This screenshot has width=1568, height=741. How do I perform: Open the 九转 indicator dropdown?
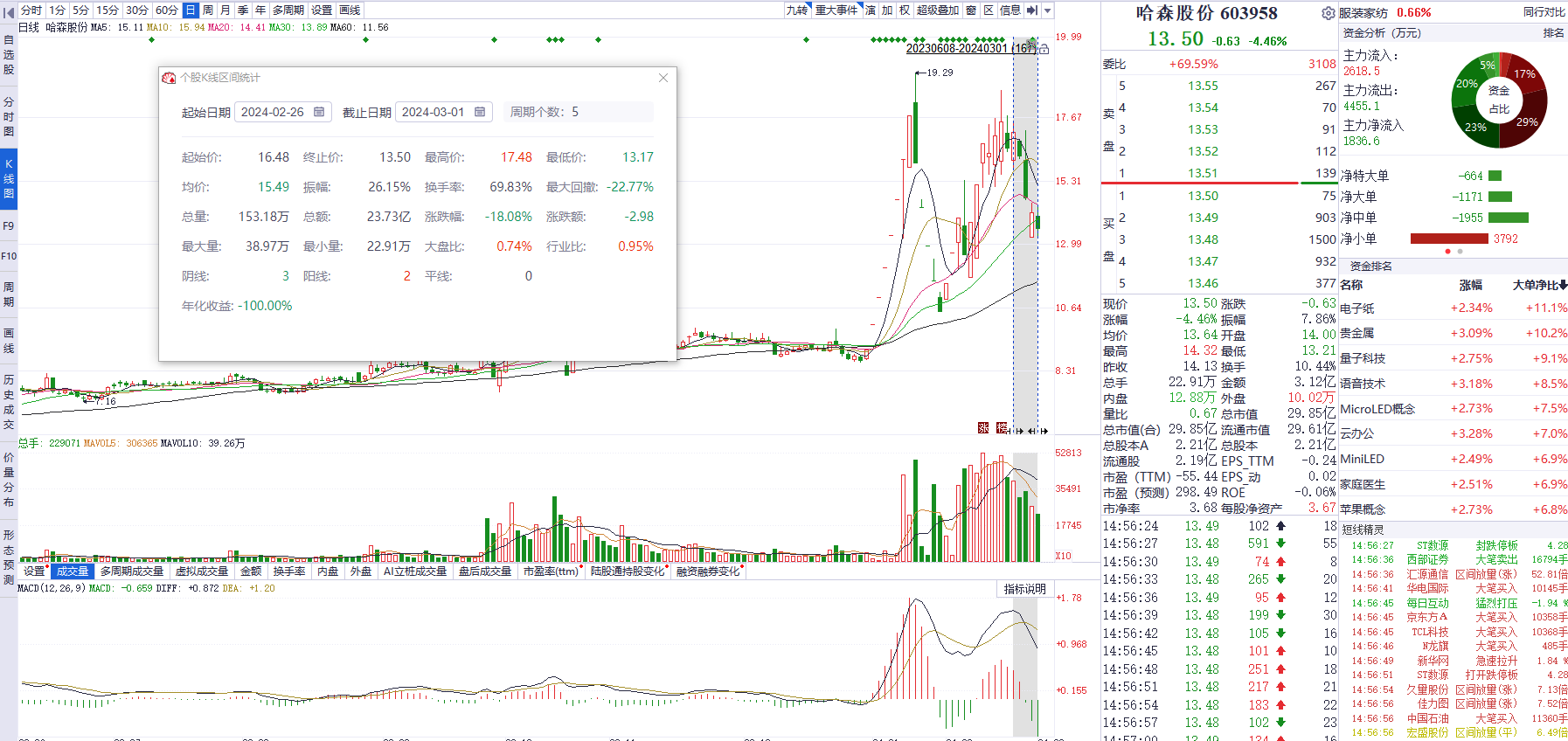click(797, 10)
